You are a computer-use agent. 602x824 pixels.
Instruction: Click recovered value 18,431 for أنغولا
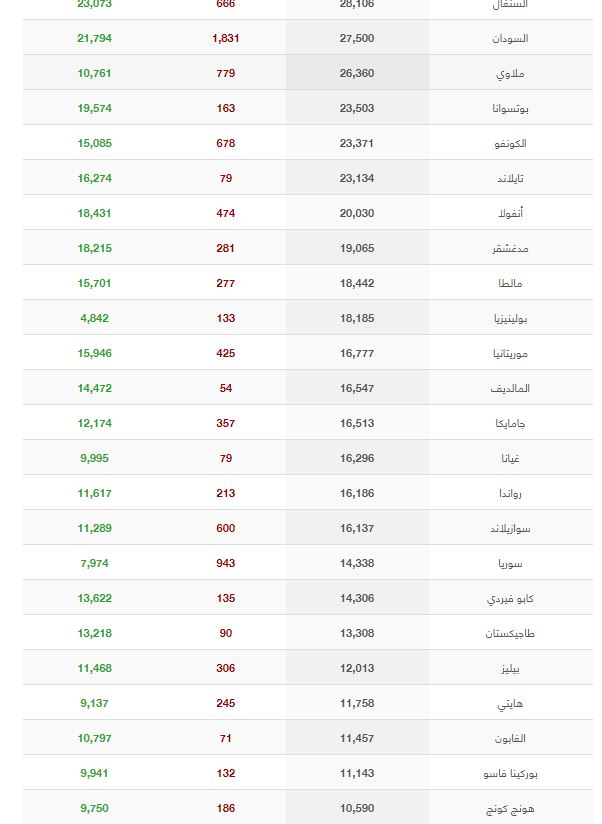tap(95, 213)
